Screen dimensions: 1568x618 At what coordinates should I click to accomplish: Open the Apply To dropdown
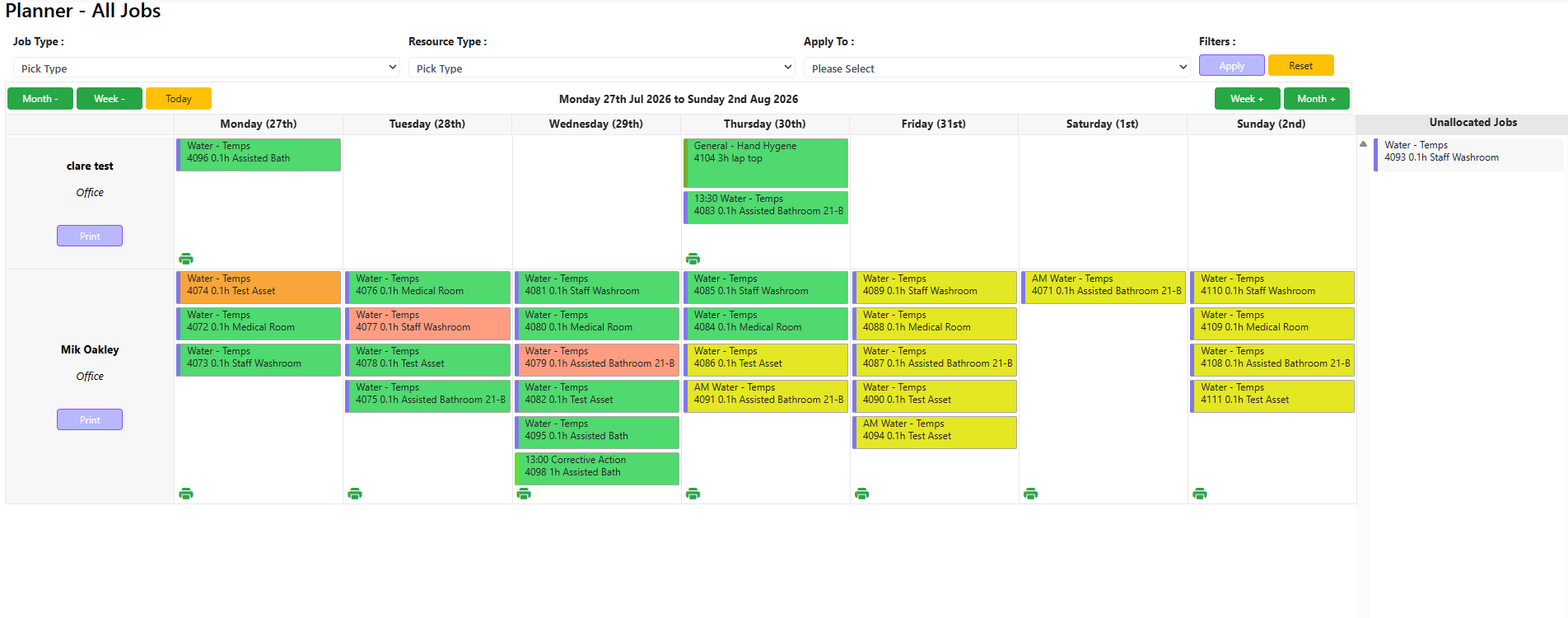pyautogui.click(x=997, y=68)
